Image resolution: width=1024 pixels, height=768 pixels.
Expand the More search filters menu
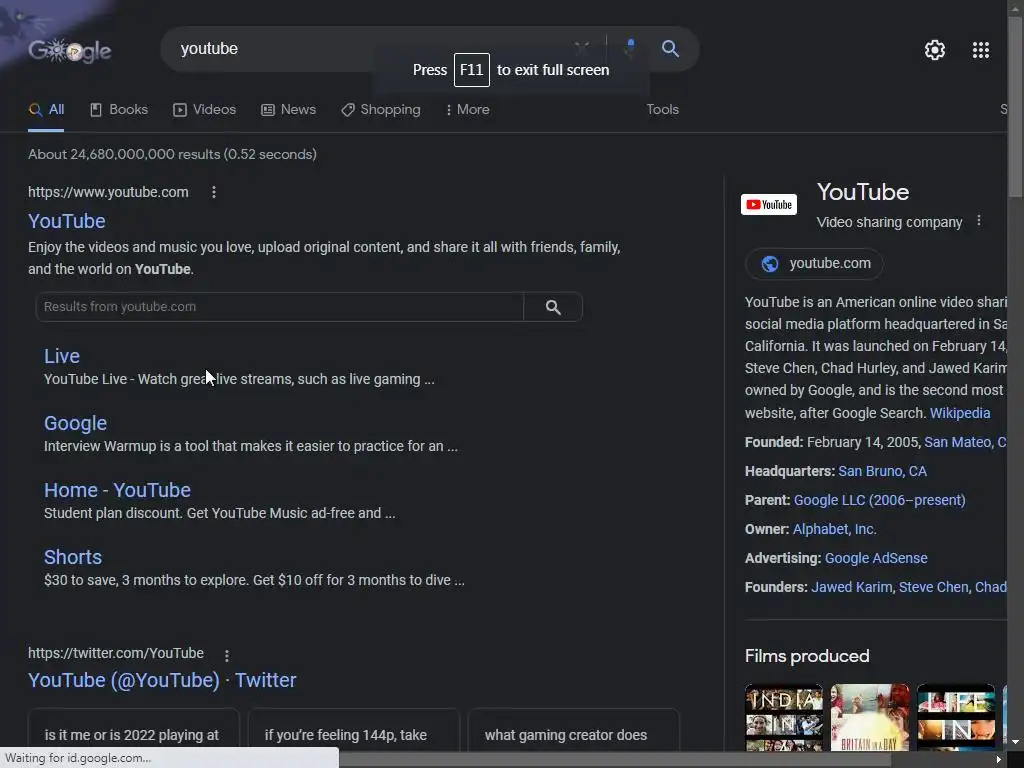[x=468, y=110]
